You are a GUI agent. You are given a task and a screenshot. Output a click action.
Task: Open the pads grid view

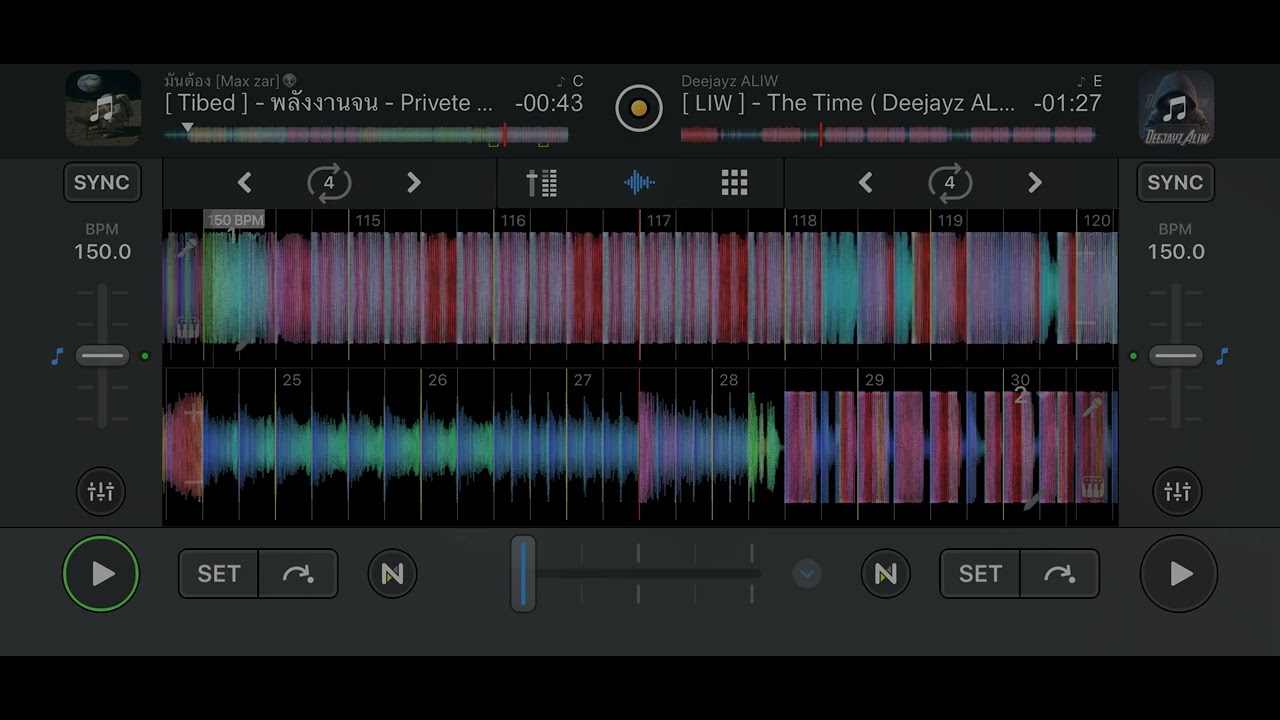(735, 183)
